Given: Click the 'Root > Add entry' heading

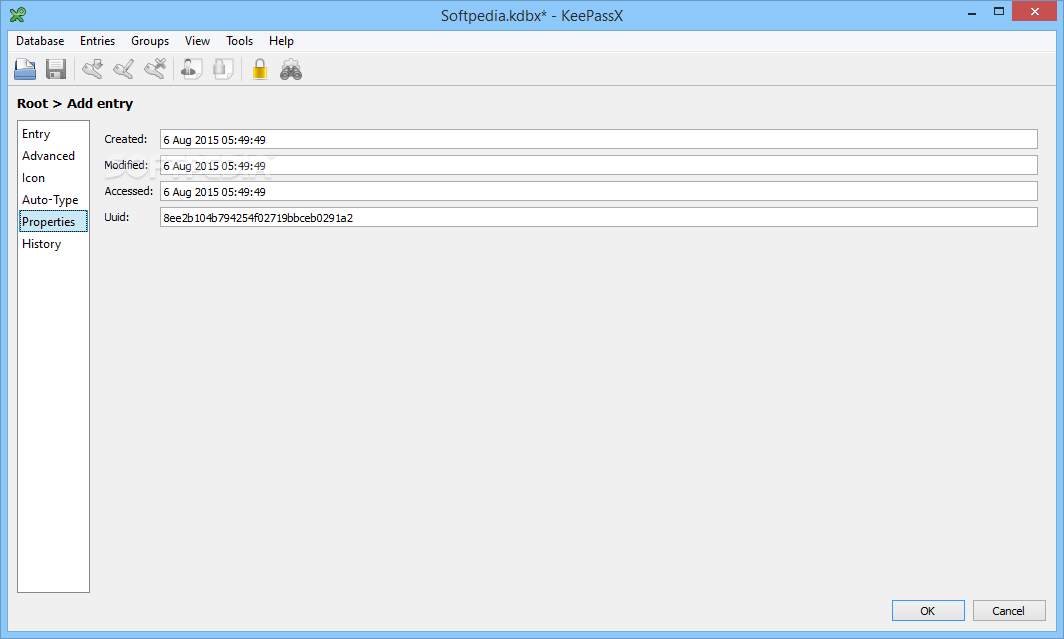Looking at the screenshot, I should 75,104.
